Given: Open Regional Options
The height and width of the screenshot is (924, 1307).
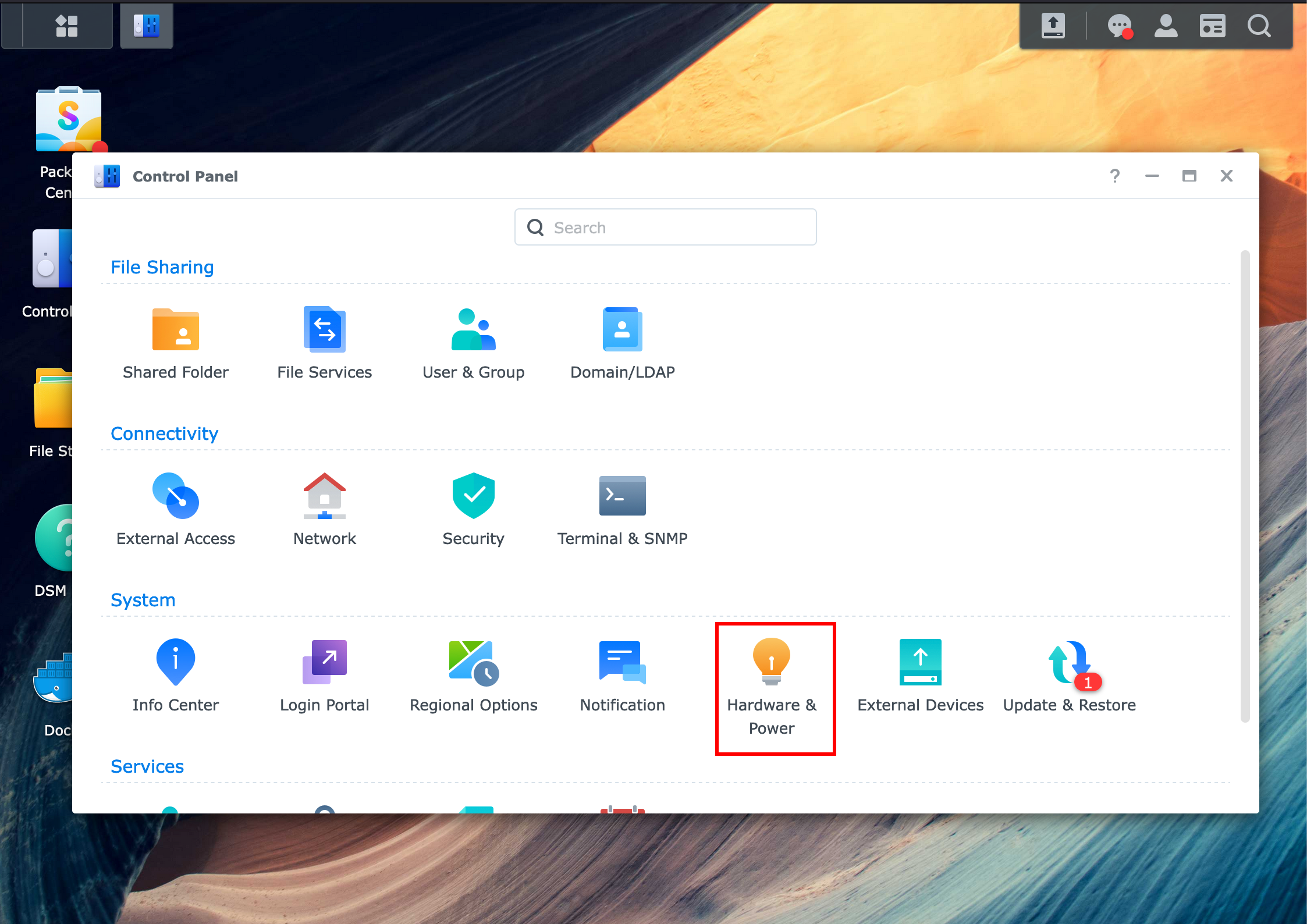Looking at the screenshot, I should (473, 677).
